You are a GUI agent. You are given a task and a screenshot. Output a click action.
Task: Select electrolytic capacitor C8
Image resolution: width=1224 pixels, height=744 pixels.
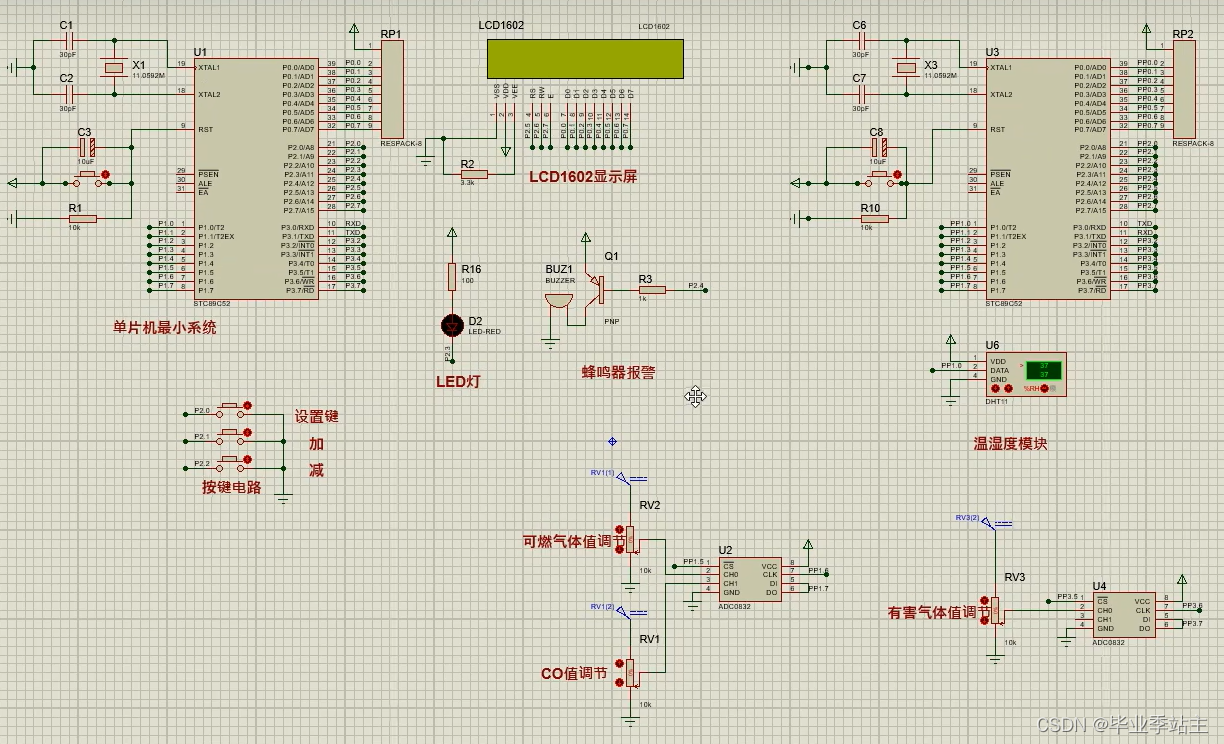pyautogui.click(x=878, y=148)
